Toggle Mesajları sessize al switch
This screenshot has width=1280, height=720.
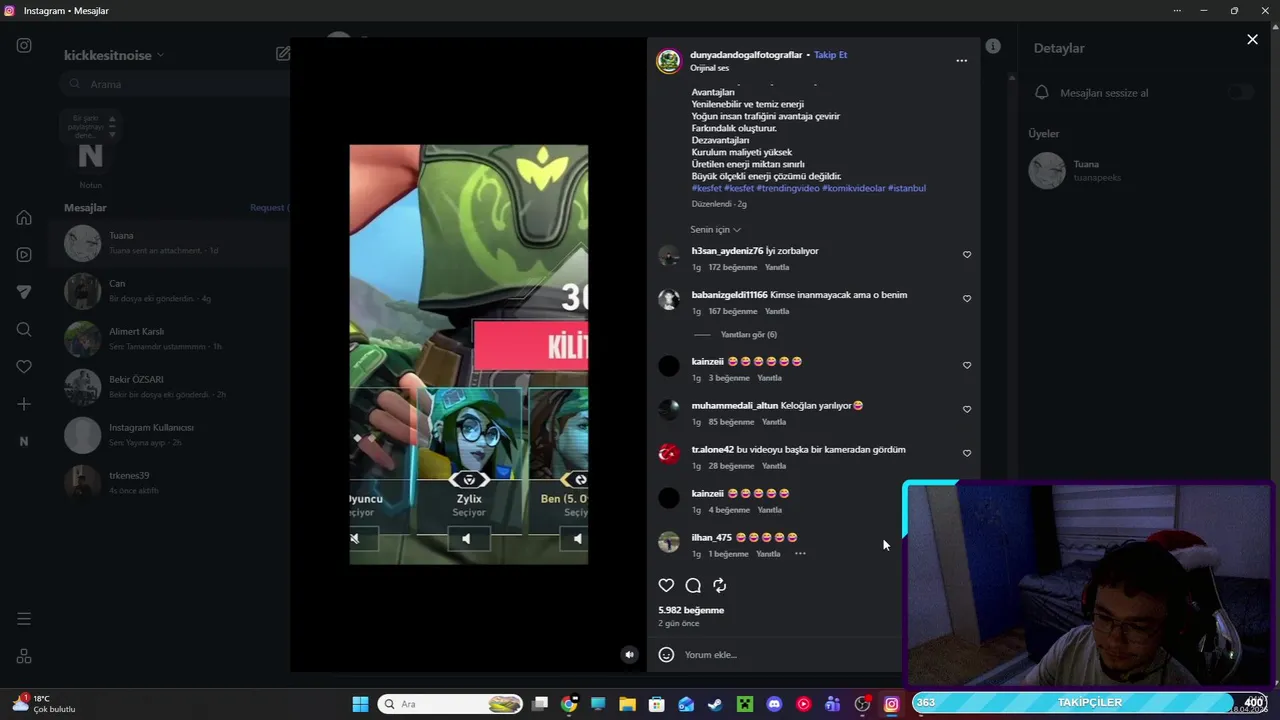[x=1241, y=93]
